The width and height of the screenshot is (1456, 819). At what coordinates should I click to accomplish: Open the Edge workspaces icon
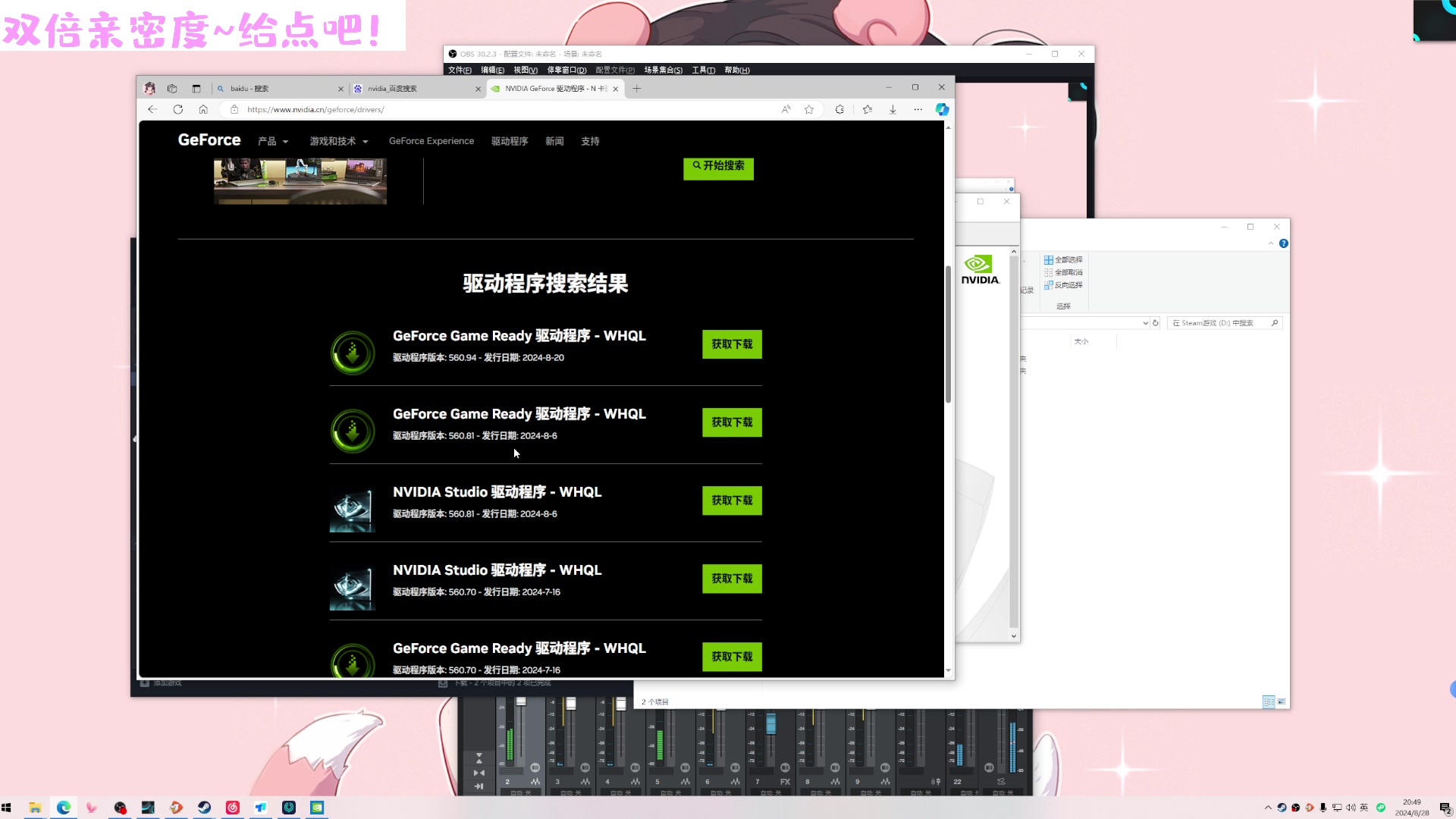(x=172, y=89)
